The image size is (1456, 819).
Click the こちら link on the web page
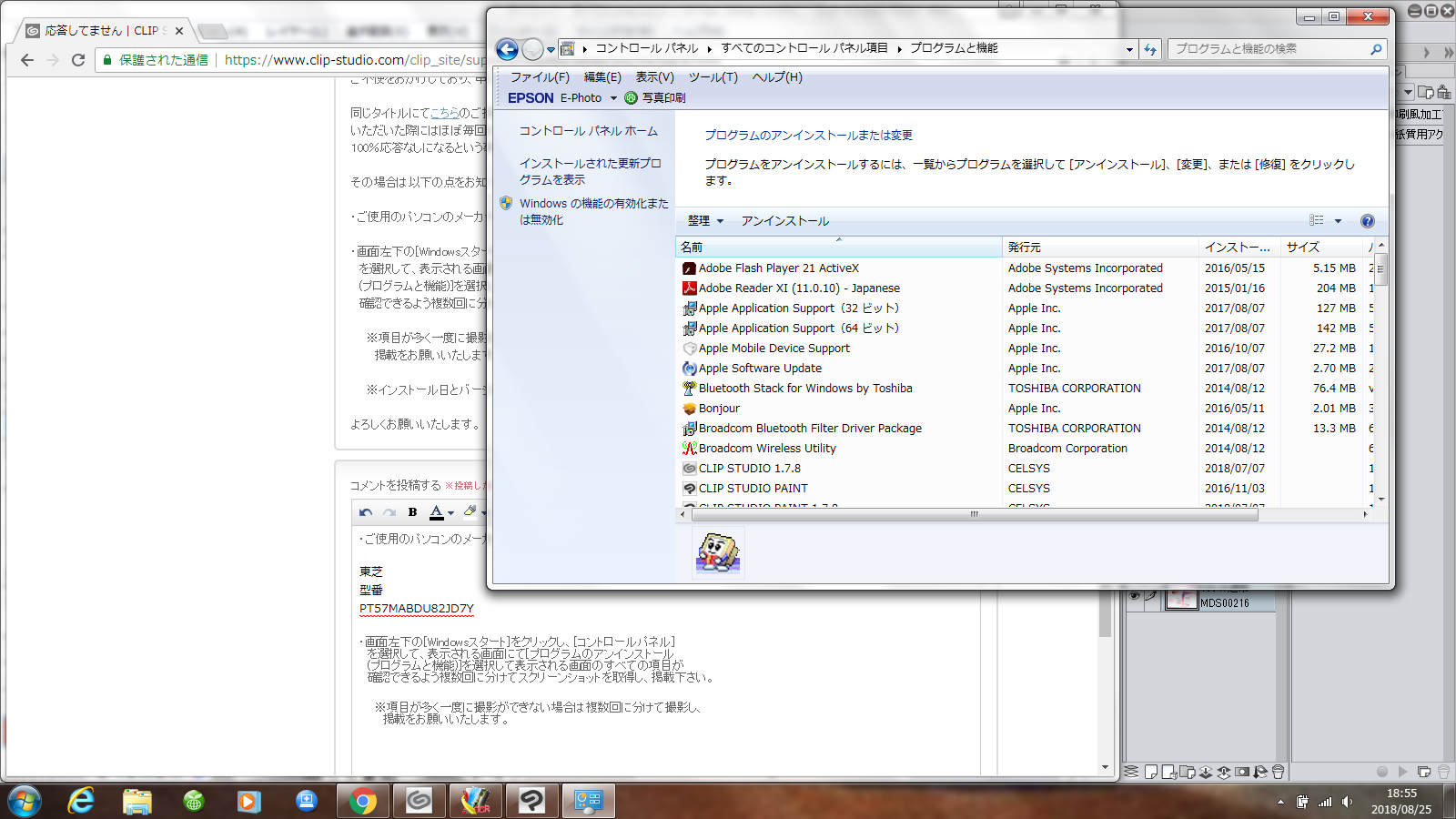444,113
